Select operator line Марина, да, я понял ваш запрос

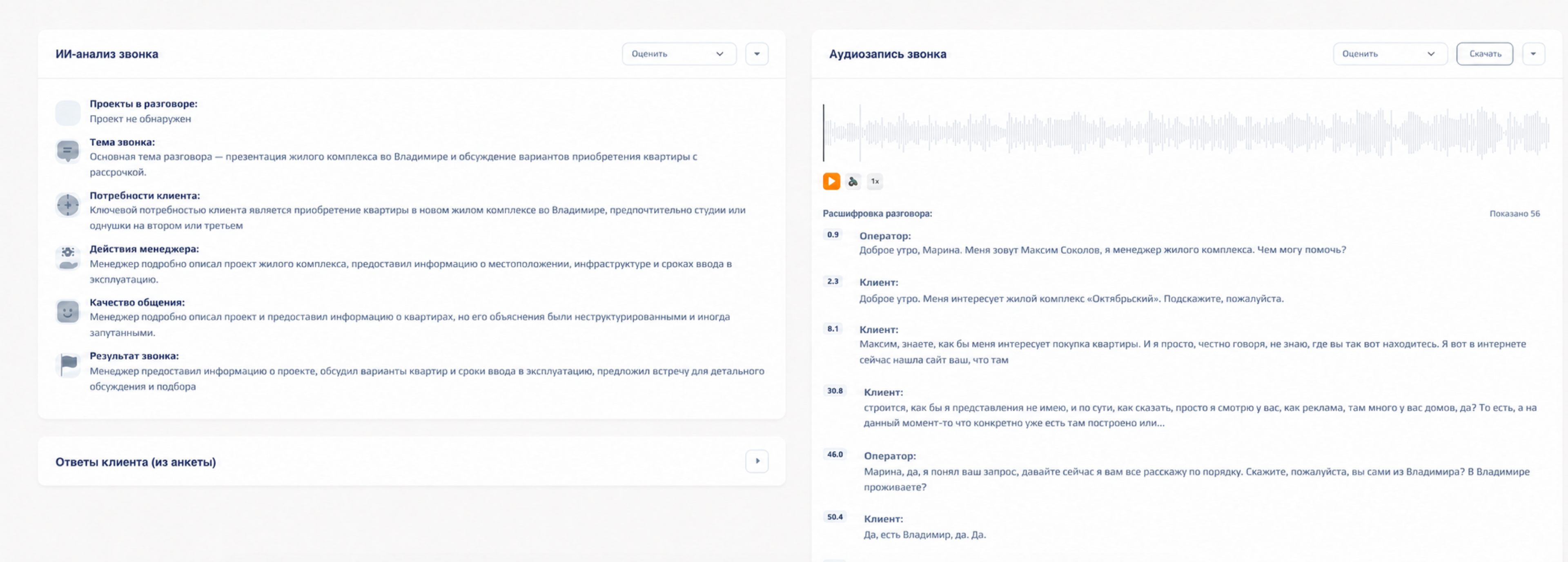[1197, 479]
